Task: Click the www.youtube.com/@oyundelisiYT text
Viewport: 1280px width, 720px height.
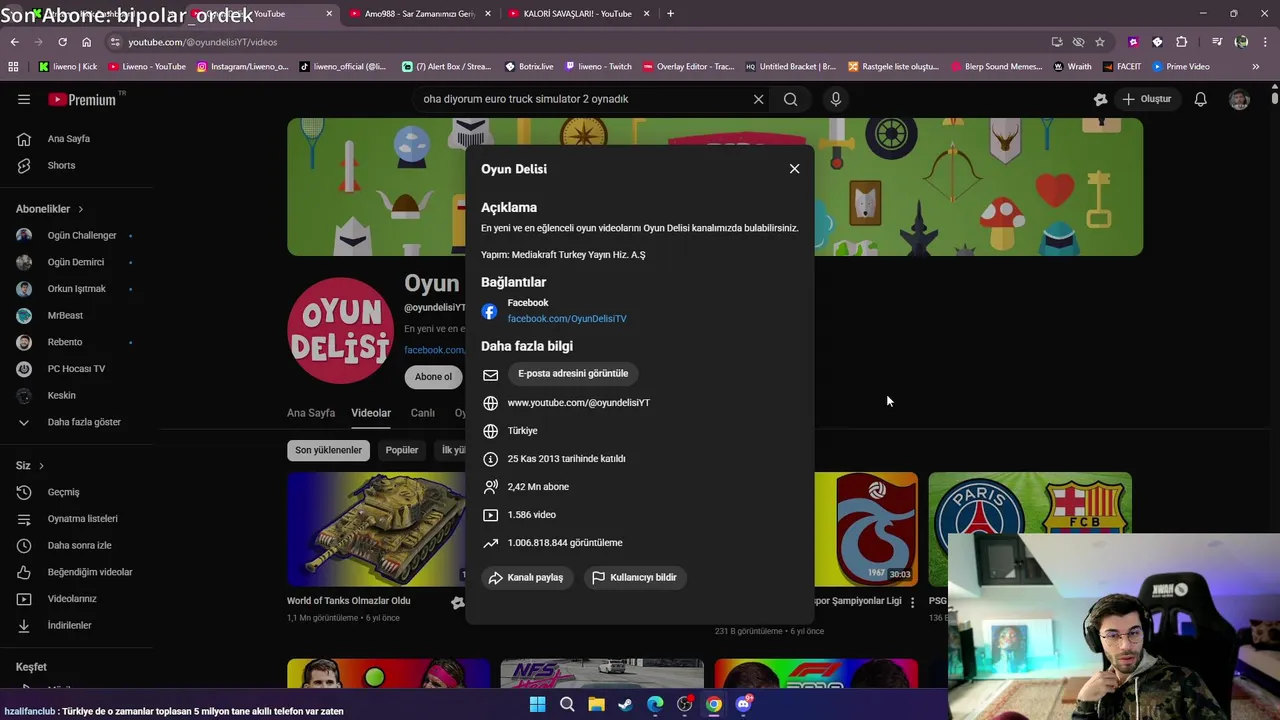Action: click(x=578, y=403)
